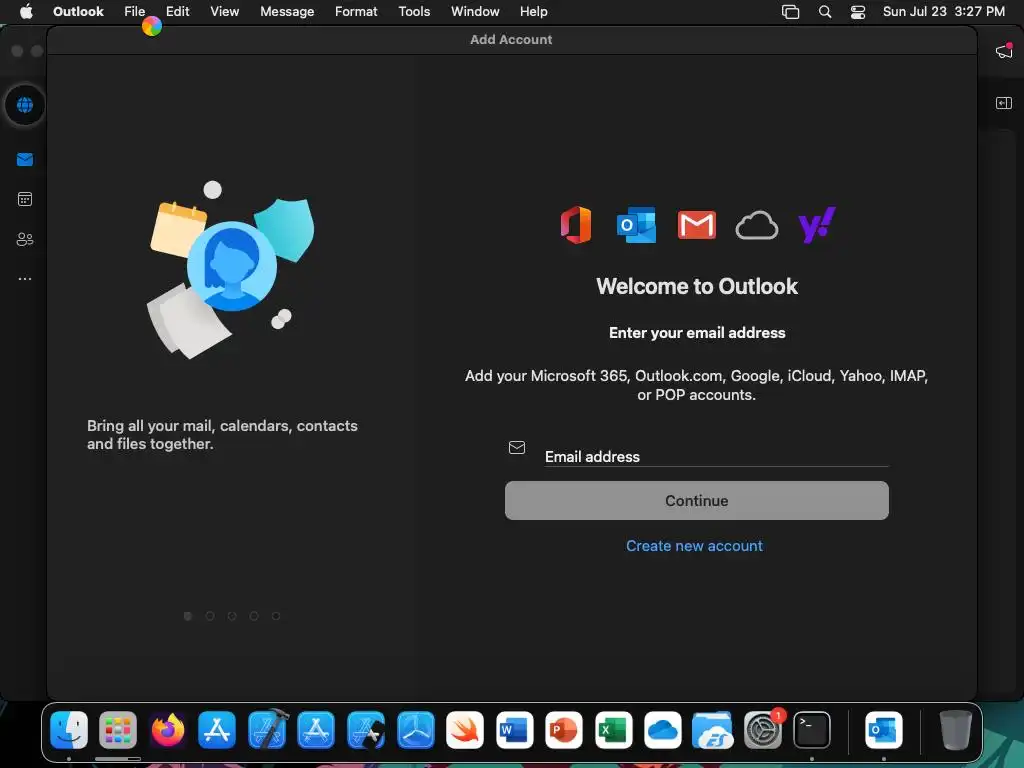
Task: Focus the Email address field
Action: (x=716, y=456)
